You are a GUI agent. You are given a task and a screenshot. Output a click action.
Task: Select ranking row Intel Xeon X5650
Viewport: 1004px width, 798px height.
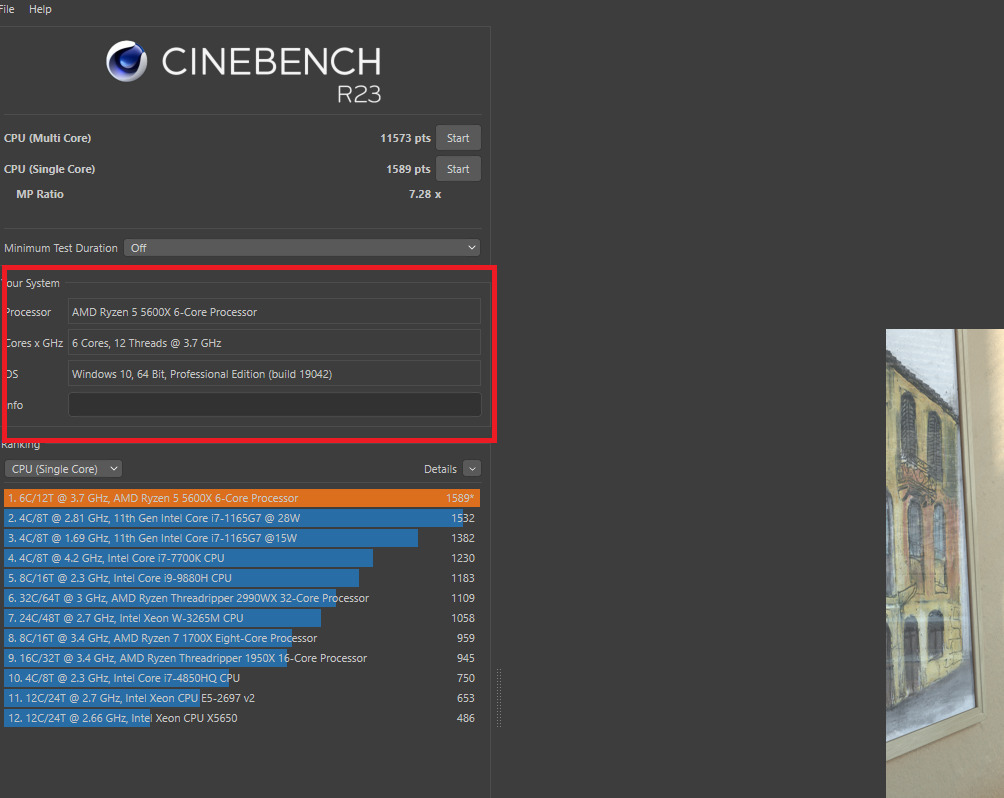pos(241,718)
